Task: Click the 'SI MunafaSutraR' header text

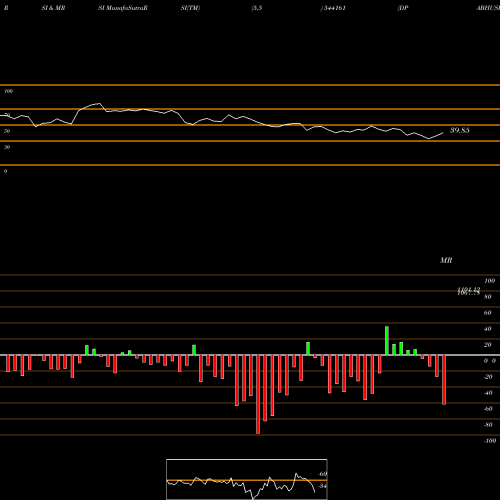Action: click(x=123, y=8)
